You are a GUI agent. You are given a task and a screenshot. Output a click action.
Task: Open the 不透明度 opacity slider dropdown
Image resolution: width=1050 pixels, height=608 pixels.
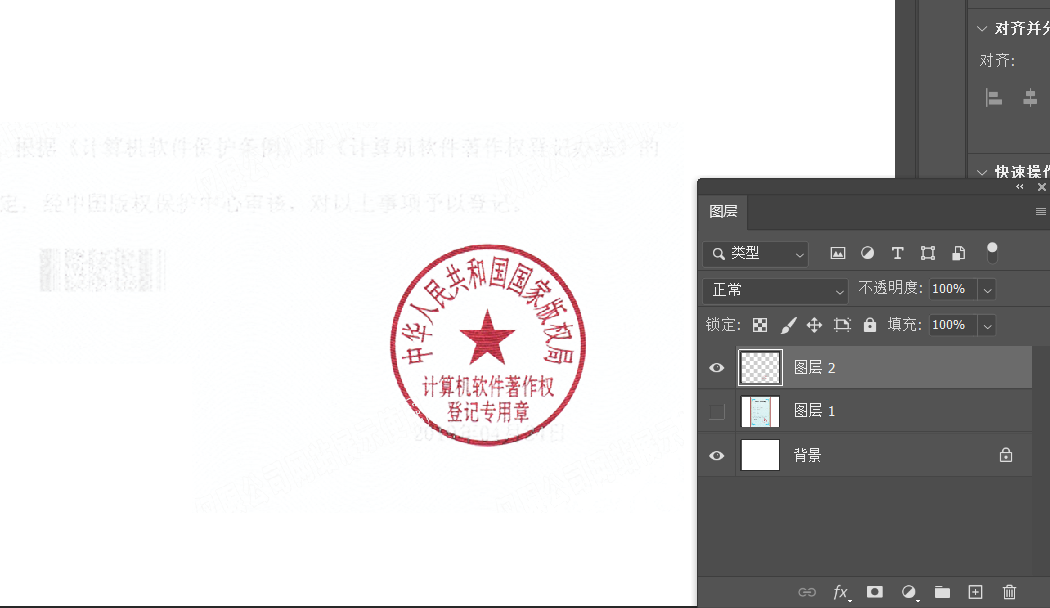pyautogui.click(x=987, y=289)
